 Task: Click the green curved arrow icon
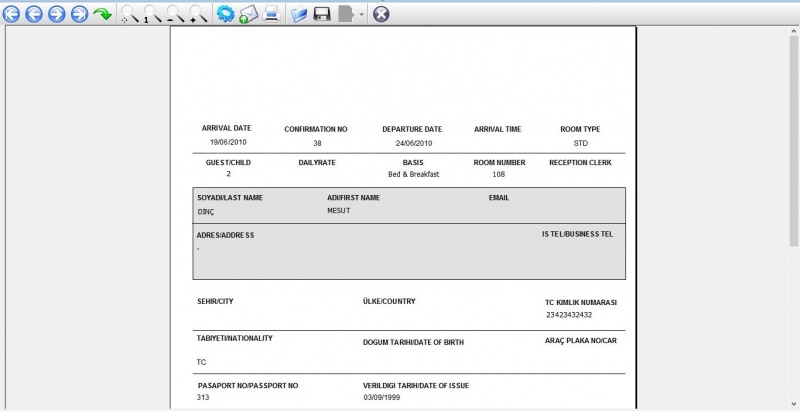102,14
